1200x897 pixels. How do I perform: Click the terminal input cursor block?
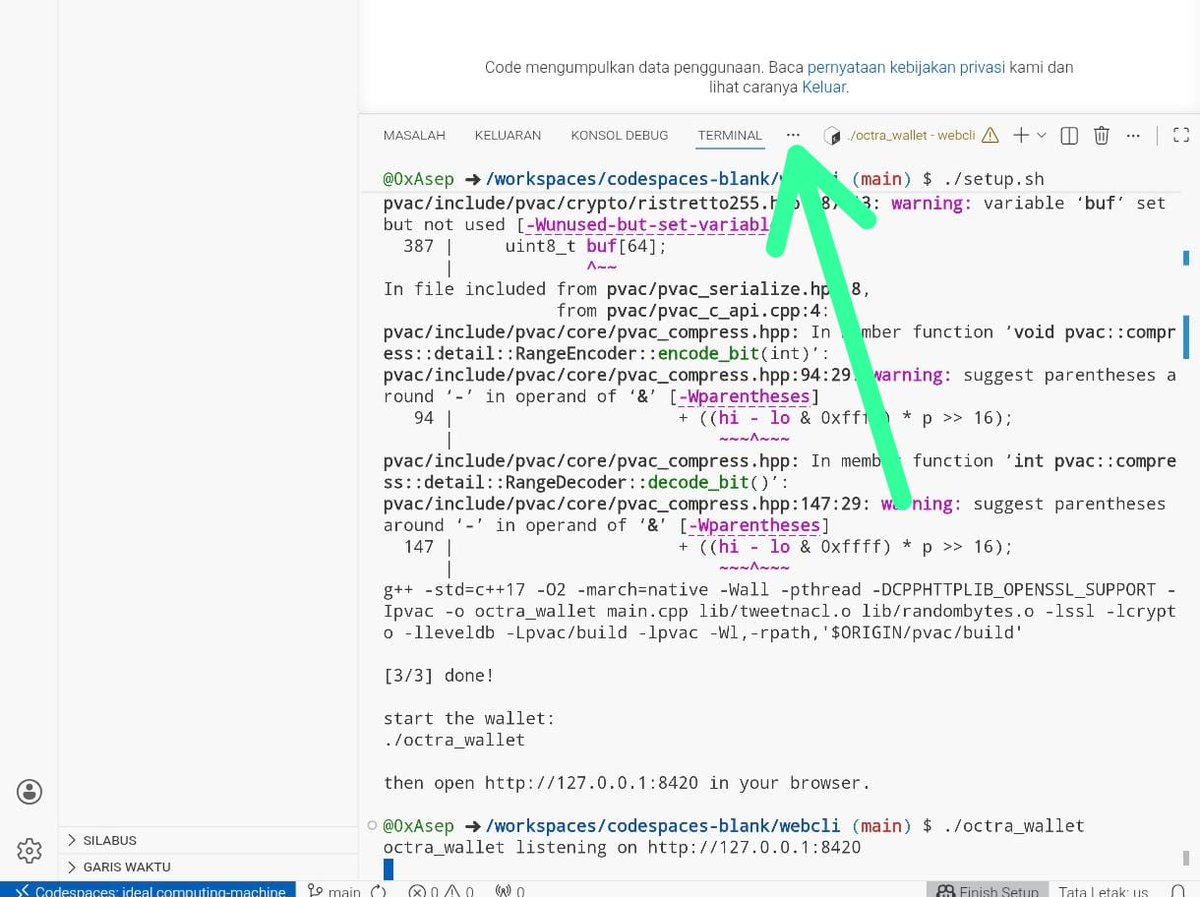click(388, 869)
